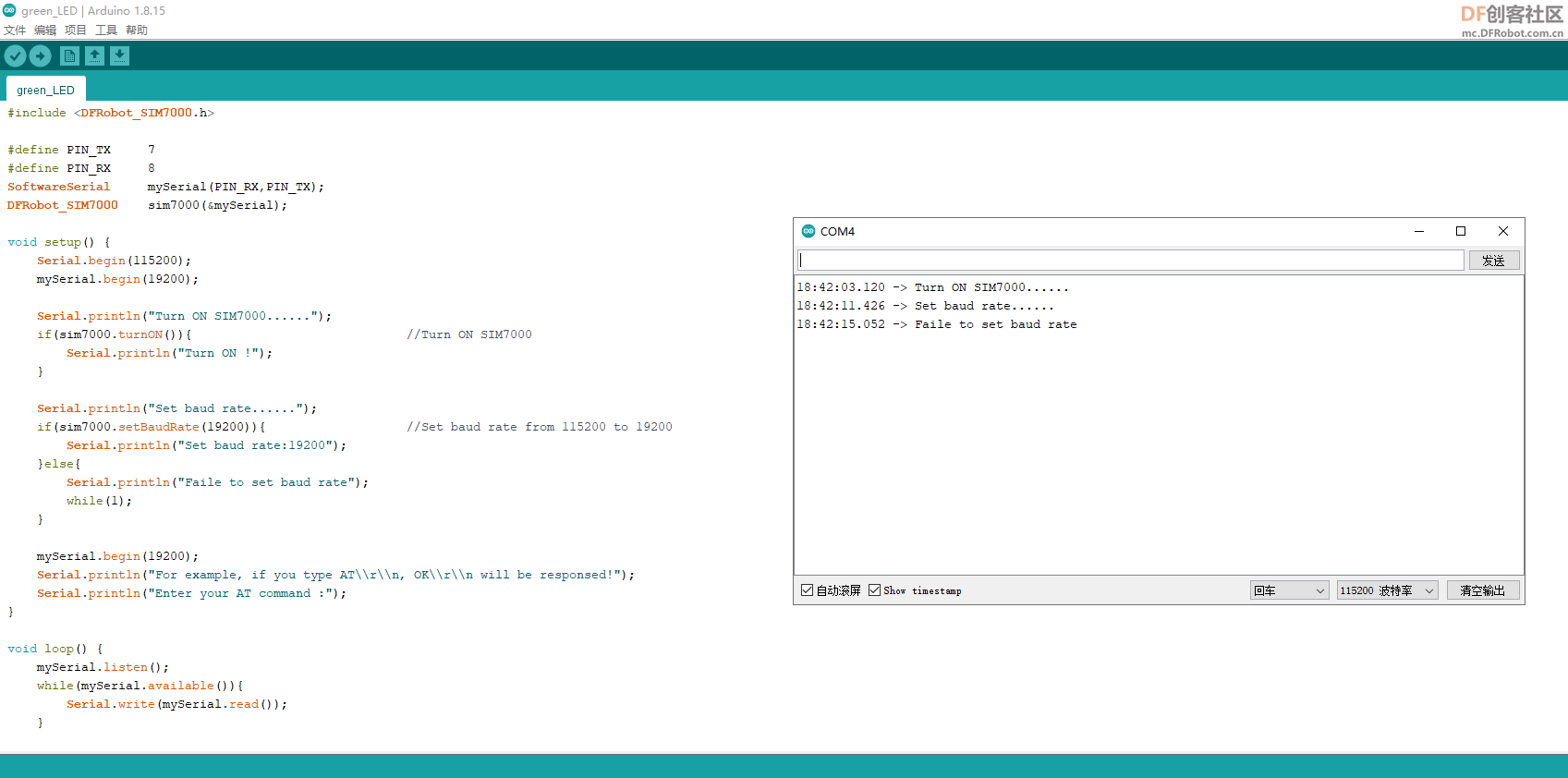Save the sketch with the Save icon
Viewport: 1568px width, 778px height.
(119, 56)
